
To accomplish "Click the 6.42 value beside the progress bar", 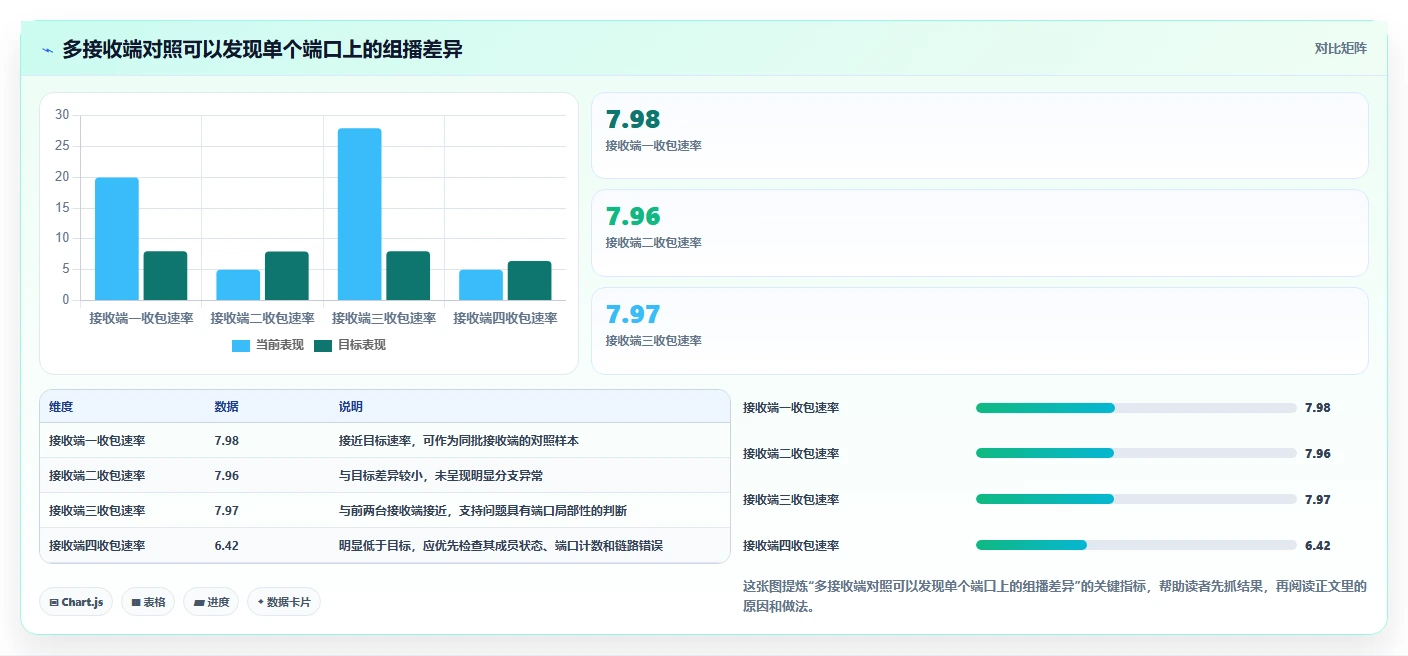I will [1318, 546].
